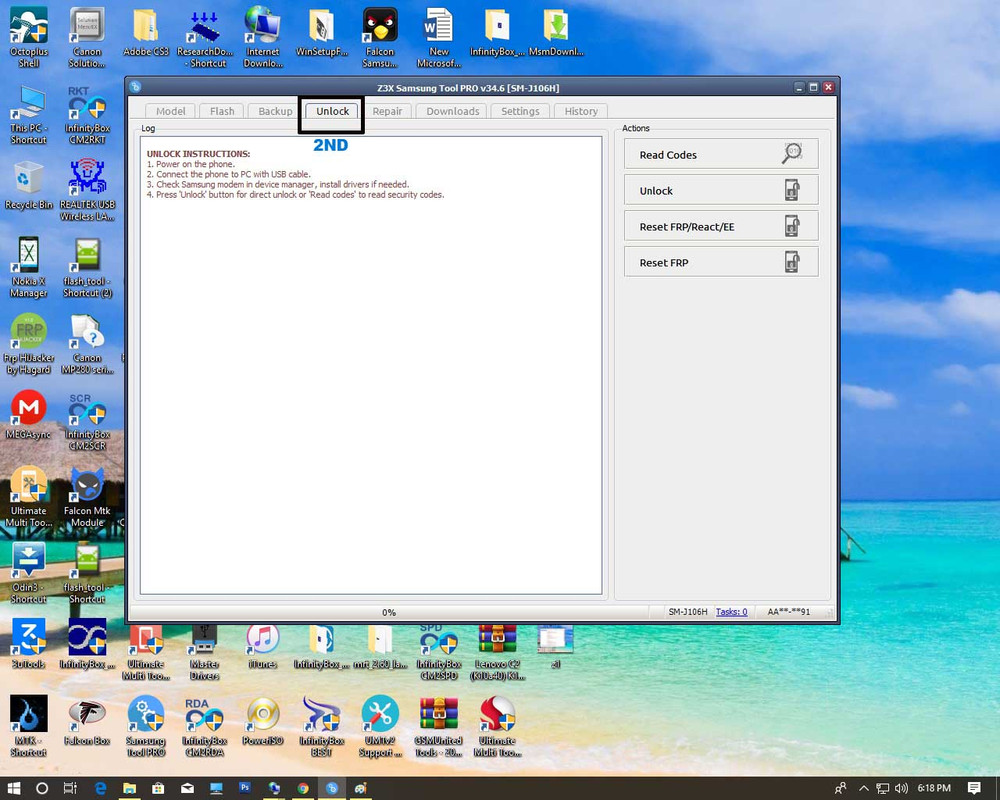Image resolution: width=1000 pixels, height=800 pixels.
Task: Switch to the Downloads tab
Action: [x=452, y=111]
